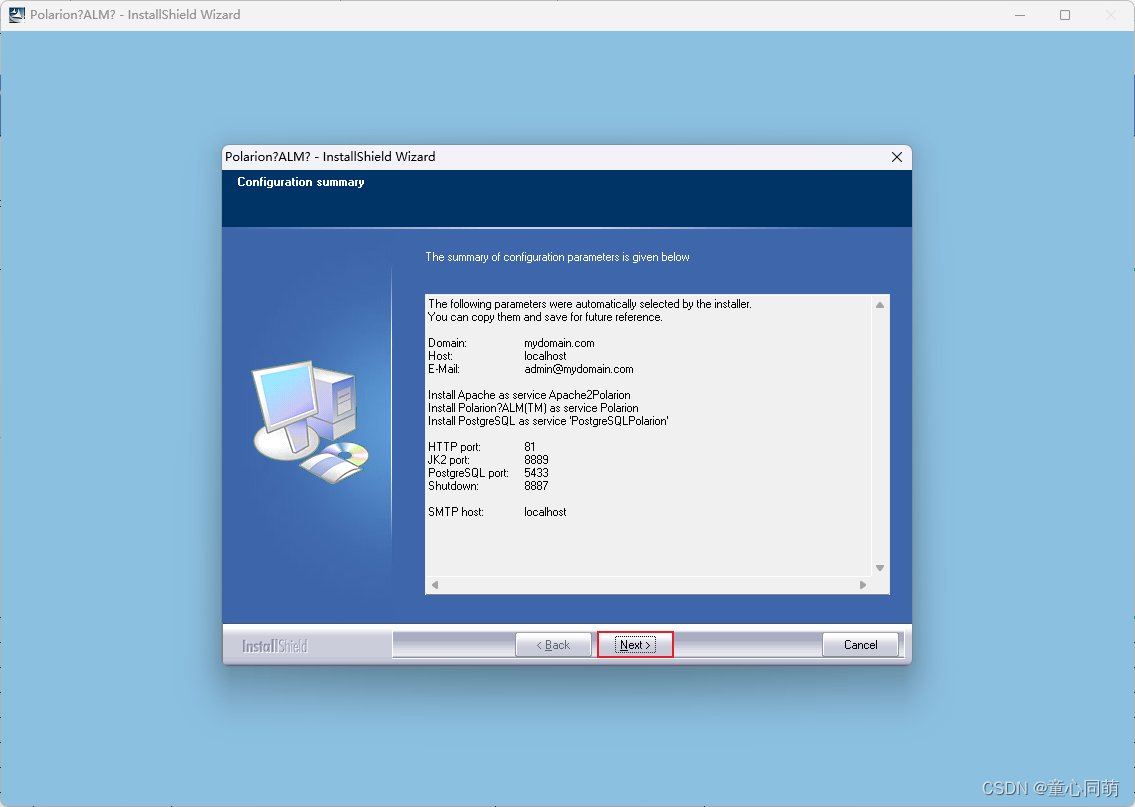Click the computer and CD illustration
The height and width of the screenshot is (807, 1135).
[311, 422]
